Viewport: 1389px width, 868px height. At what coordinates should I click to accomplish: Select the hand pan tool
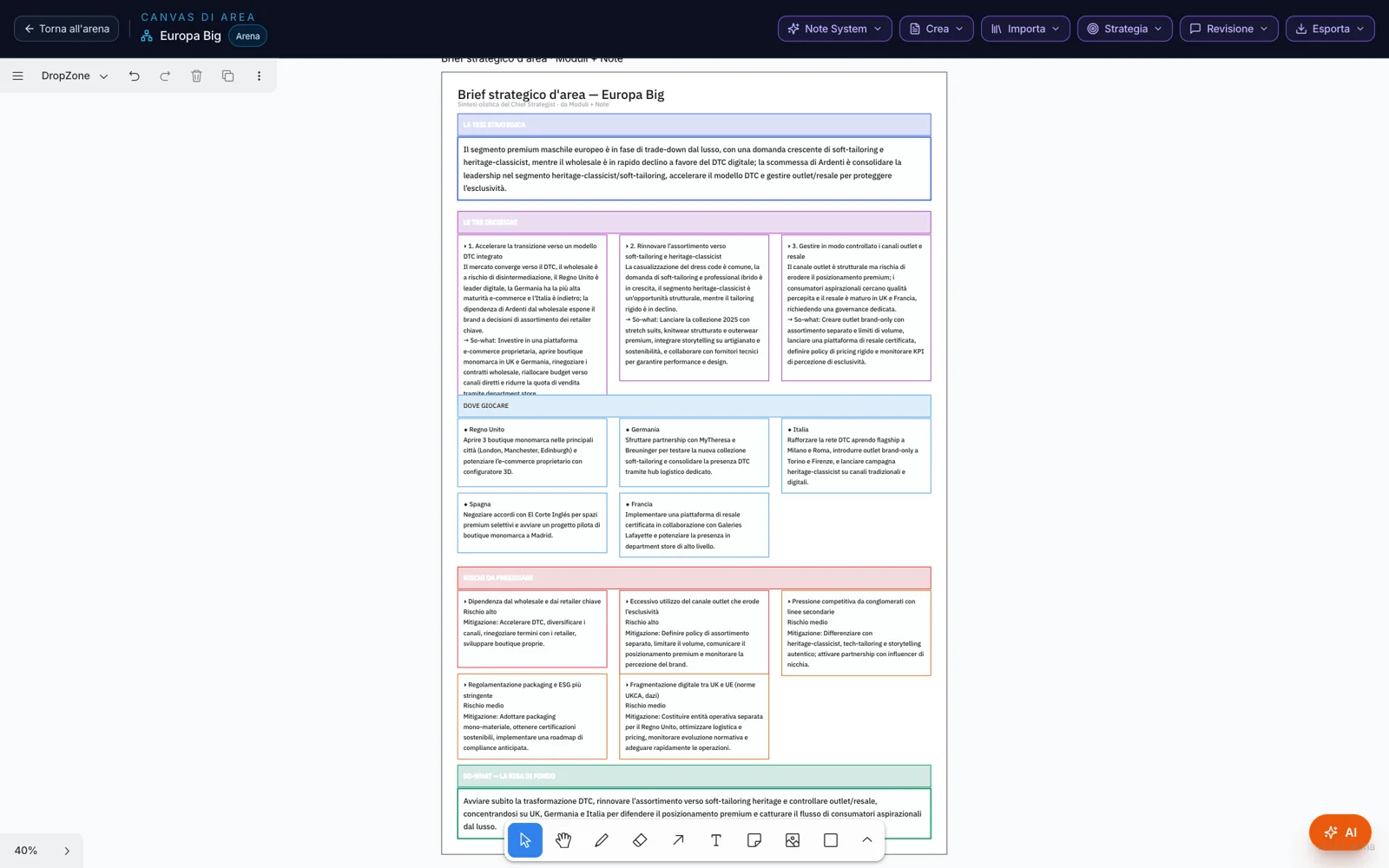563,840
